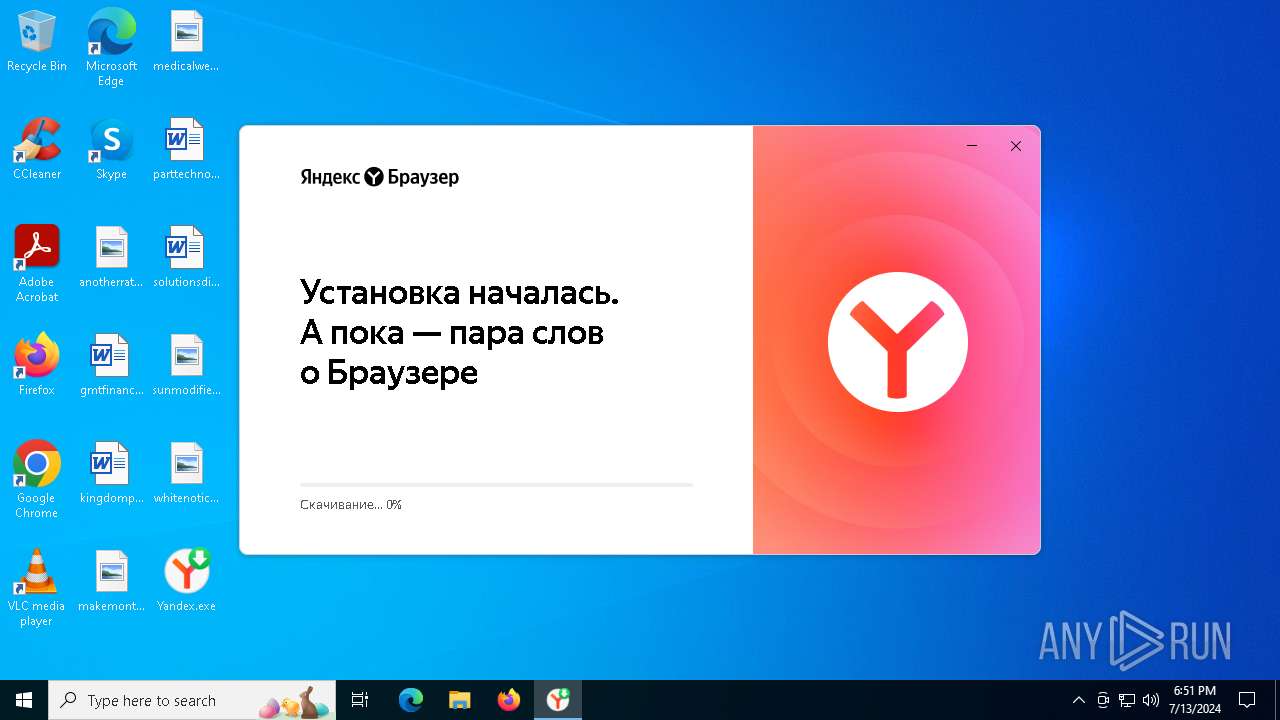
Task: Open Edge from the taskbar
Action: coord(411,700)
